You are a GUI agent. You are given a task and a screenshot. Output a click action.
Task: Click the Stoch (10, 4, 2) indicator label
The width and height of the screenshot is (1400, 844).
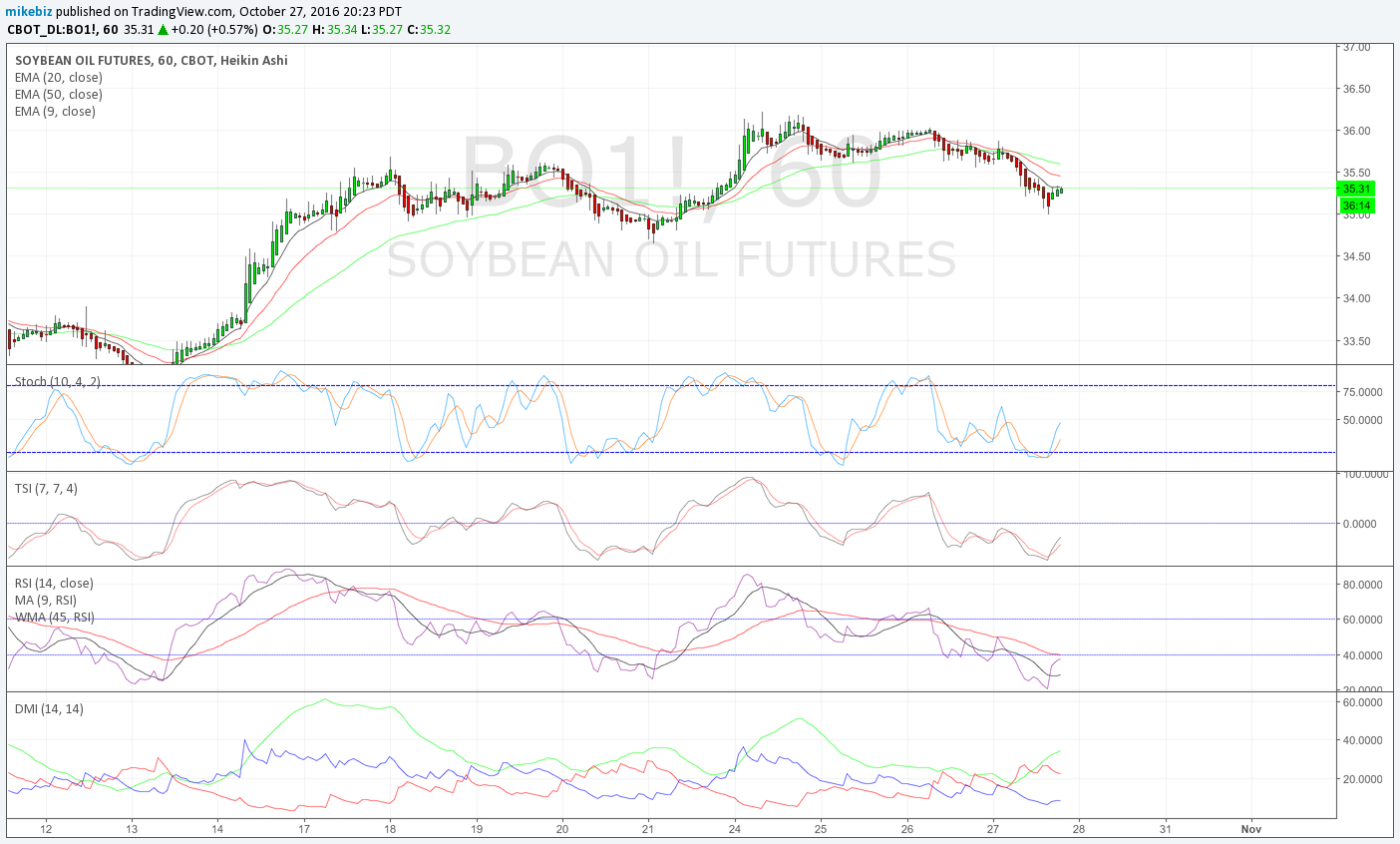(58, 381)
